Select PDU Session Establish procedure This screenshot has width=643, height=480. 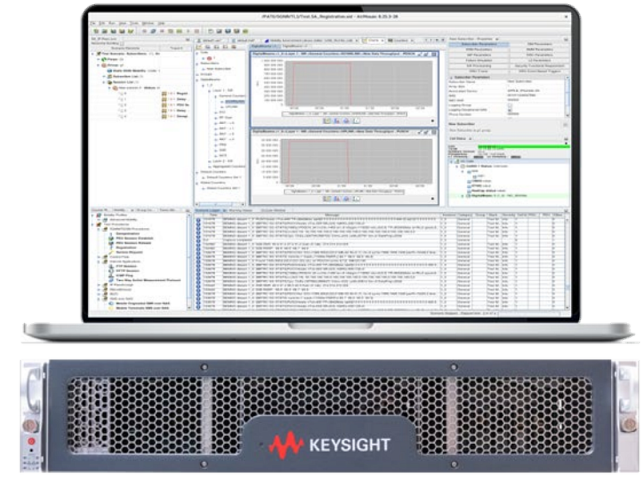[134, 238]
